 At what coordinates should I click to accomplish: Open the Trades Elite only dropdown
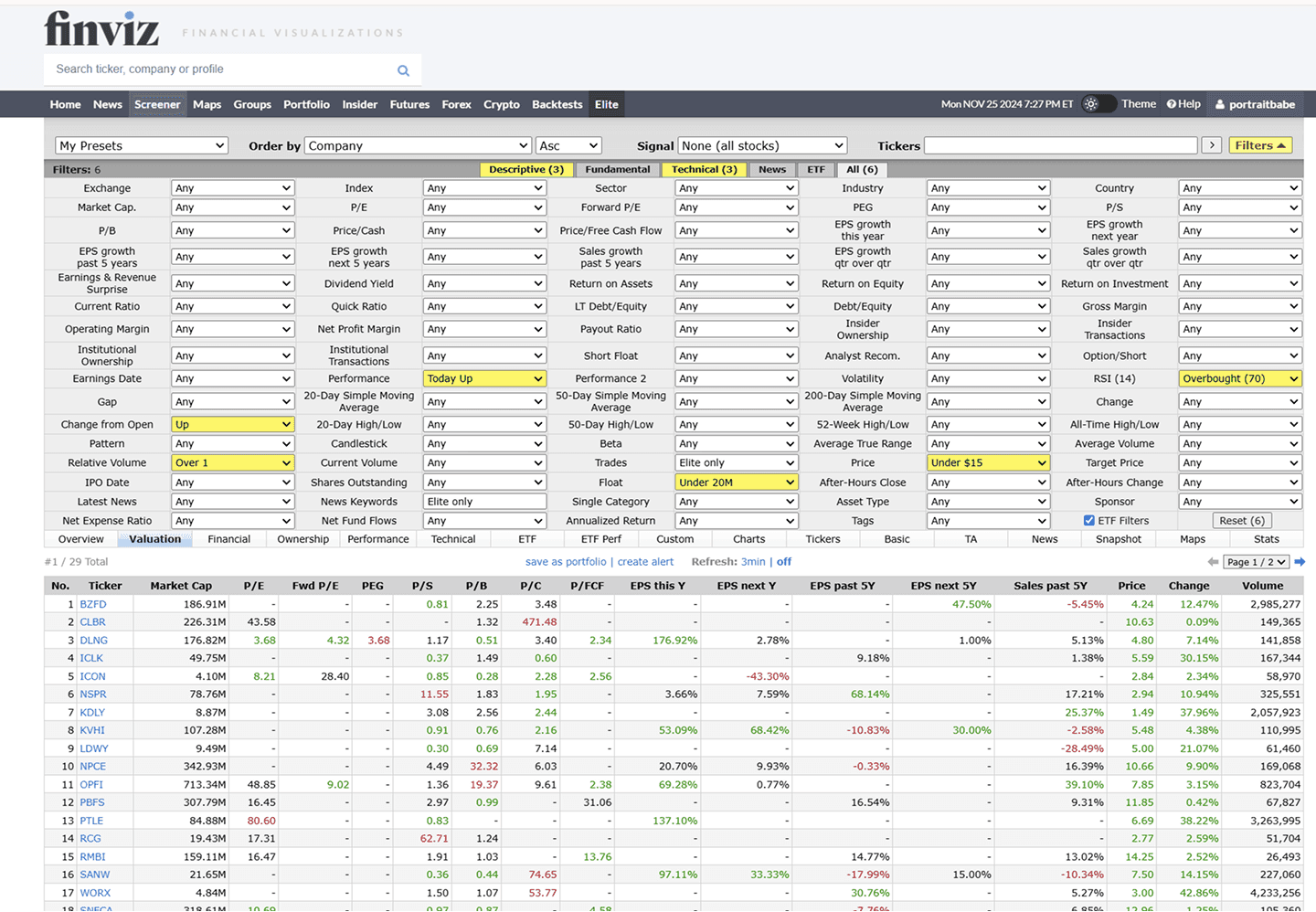(736, 462)
